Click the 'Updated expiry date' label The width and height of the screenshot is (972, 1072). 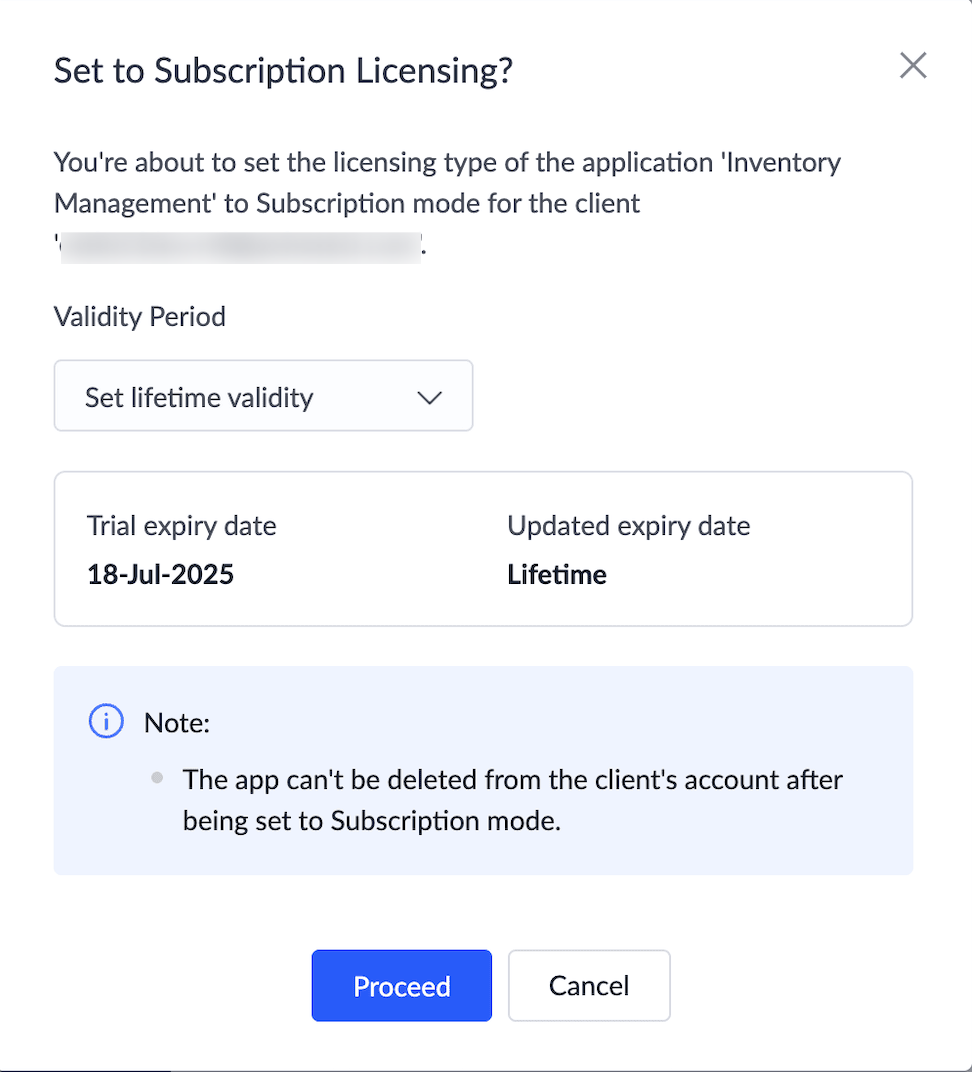tap(629, 526)
